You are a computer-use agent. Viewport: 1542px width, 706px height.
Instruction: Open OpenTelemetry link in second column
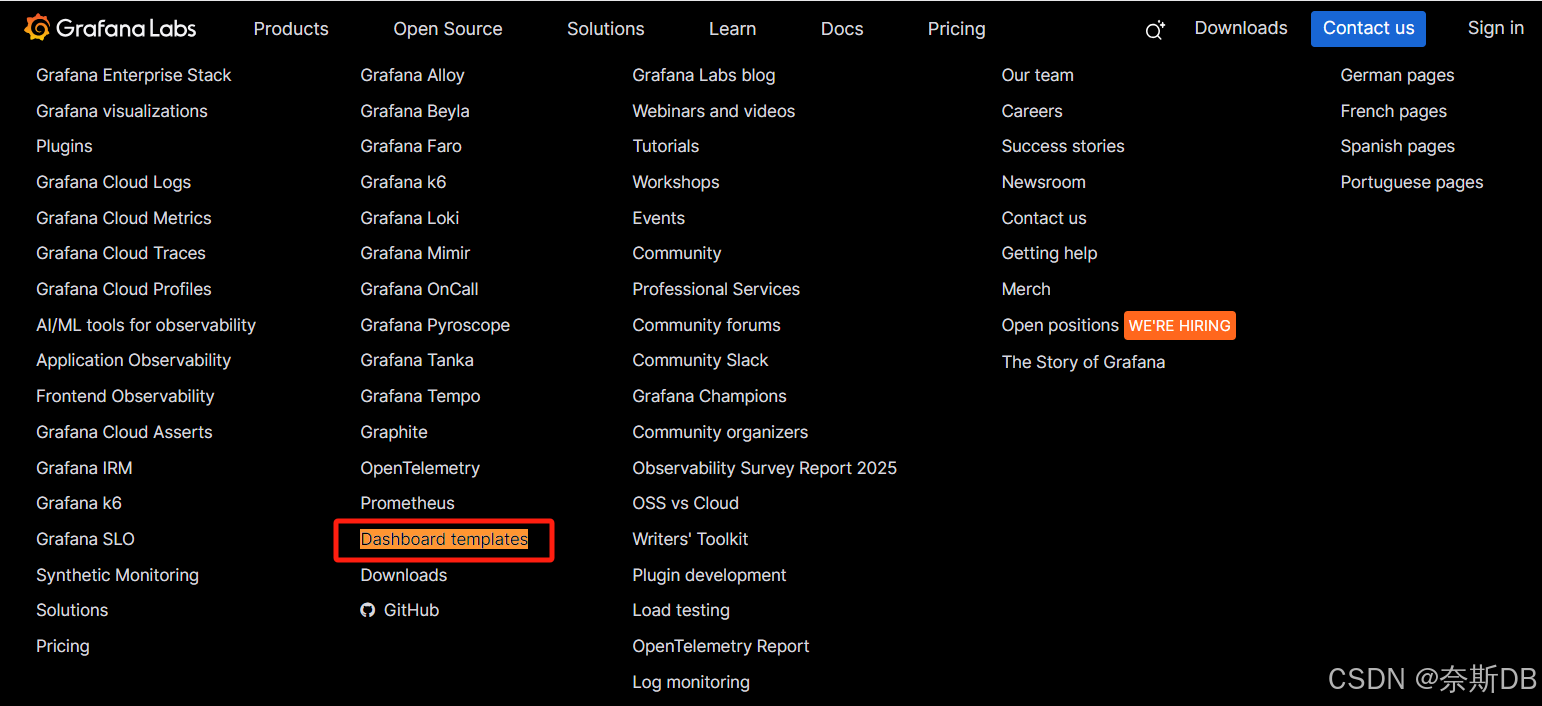pyautogui.click(x=420, y=468)
